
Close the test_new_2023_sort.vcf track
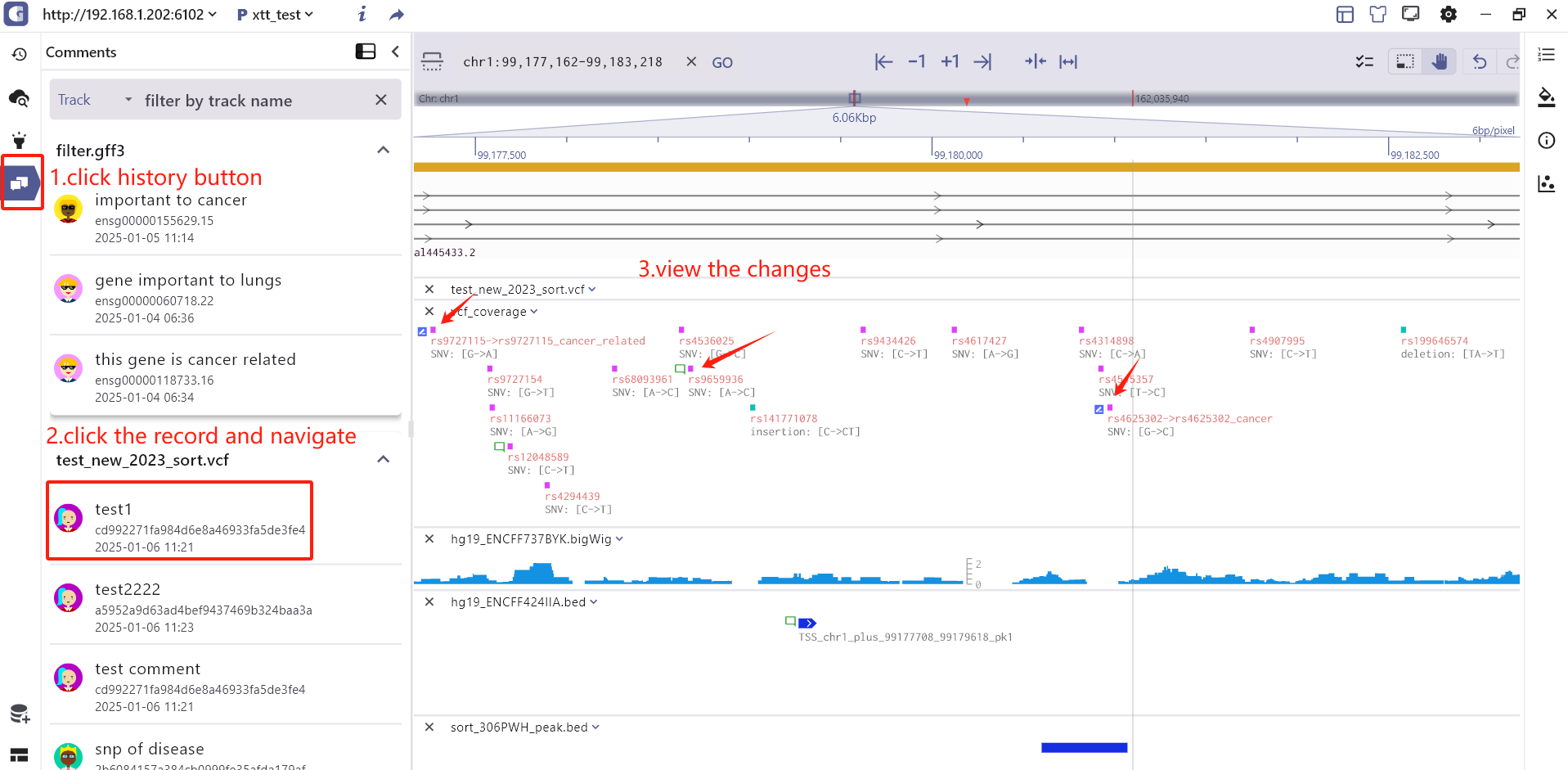point(429,289)
